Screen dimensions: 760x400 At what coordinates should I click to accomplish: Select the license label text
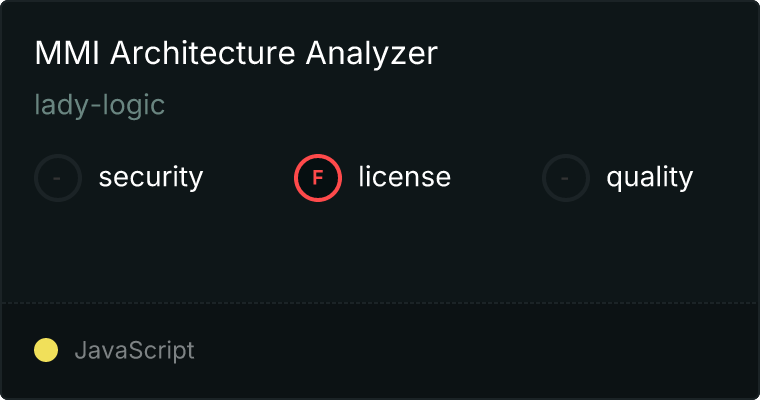(404, 178)
